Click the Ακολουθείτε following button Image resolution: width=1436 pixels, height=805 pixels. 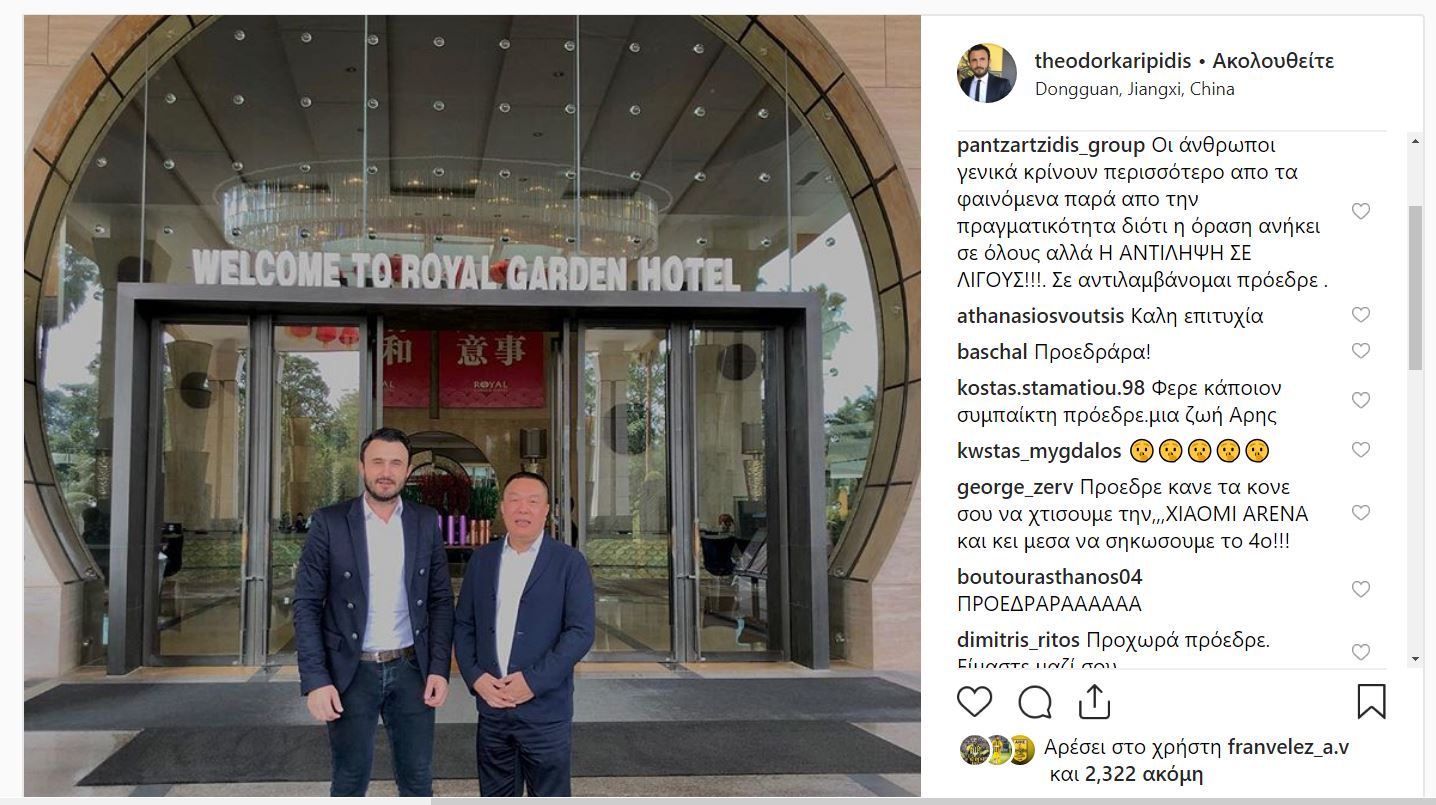click(1273, 61)
